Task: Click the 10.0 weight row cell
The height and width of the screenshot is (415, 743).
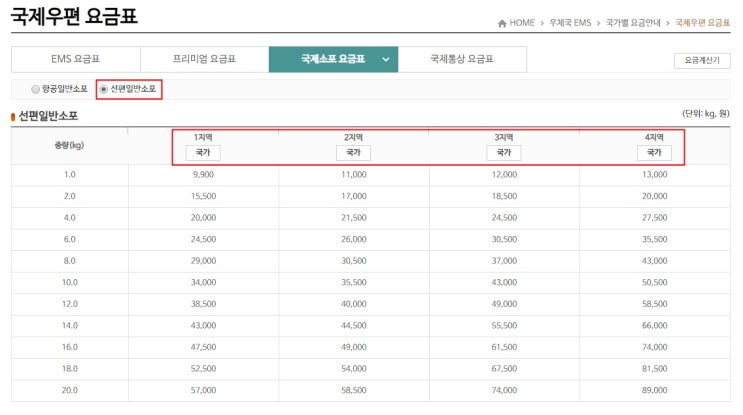Action: pyautogui.click(x=70, y=282)
